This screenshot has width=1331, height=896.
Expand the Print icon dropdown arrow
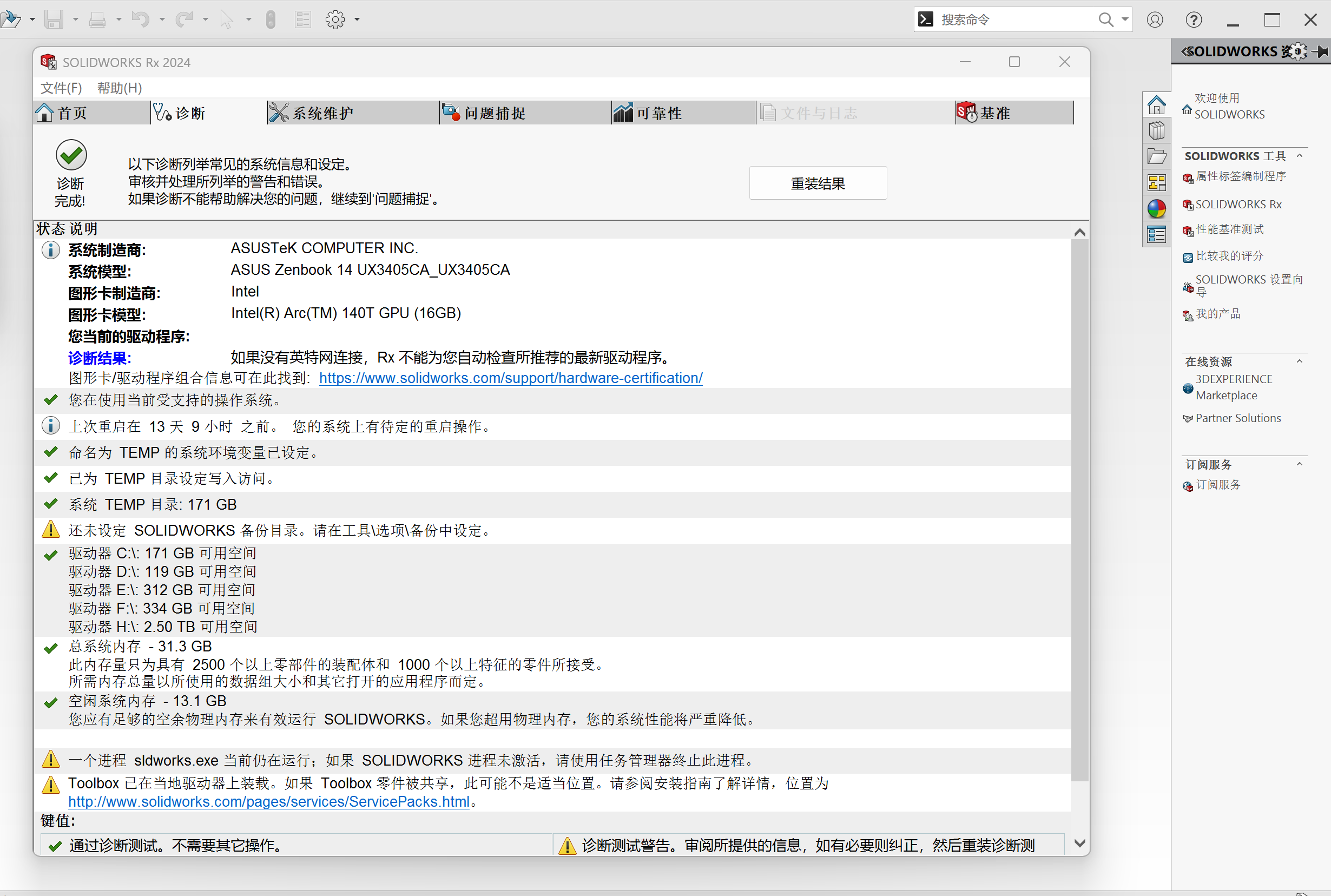pos(119,20)
